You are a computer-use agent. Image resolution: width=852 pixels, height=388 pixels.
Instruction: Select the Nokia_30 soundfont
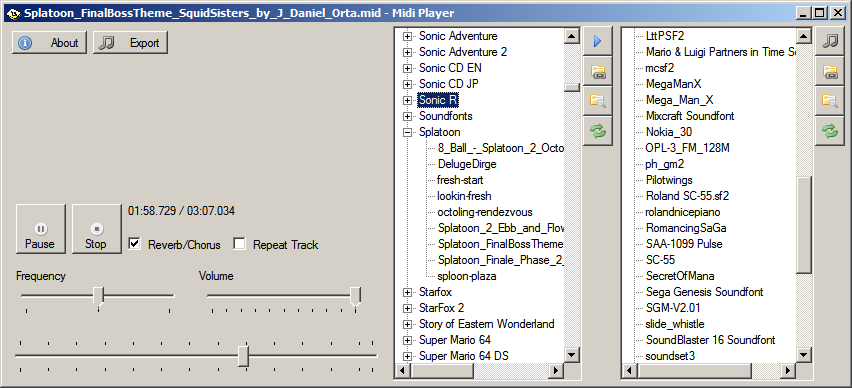point(669,132)
